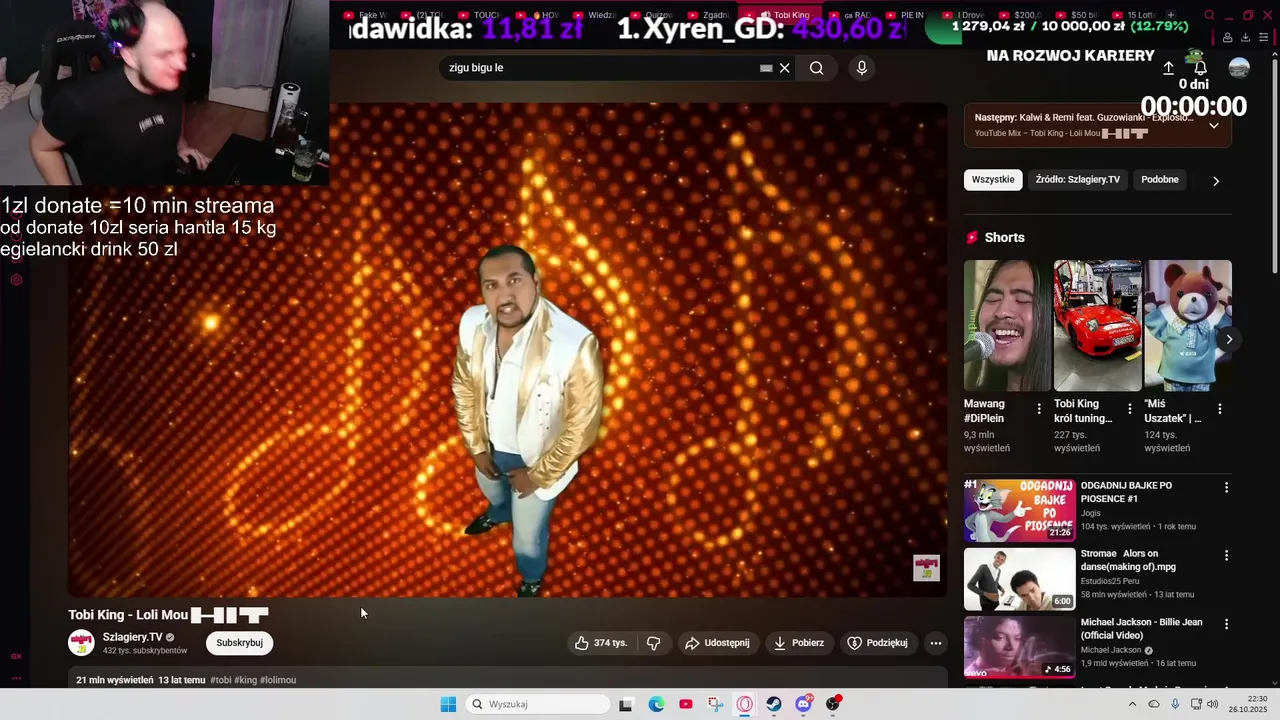Share the video via Udostępnij
The image size is (1280, 720).
pos(717,643)
